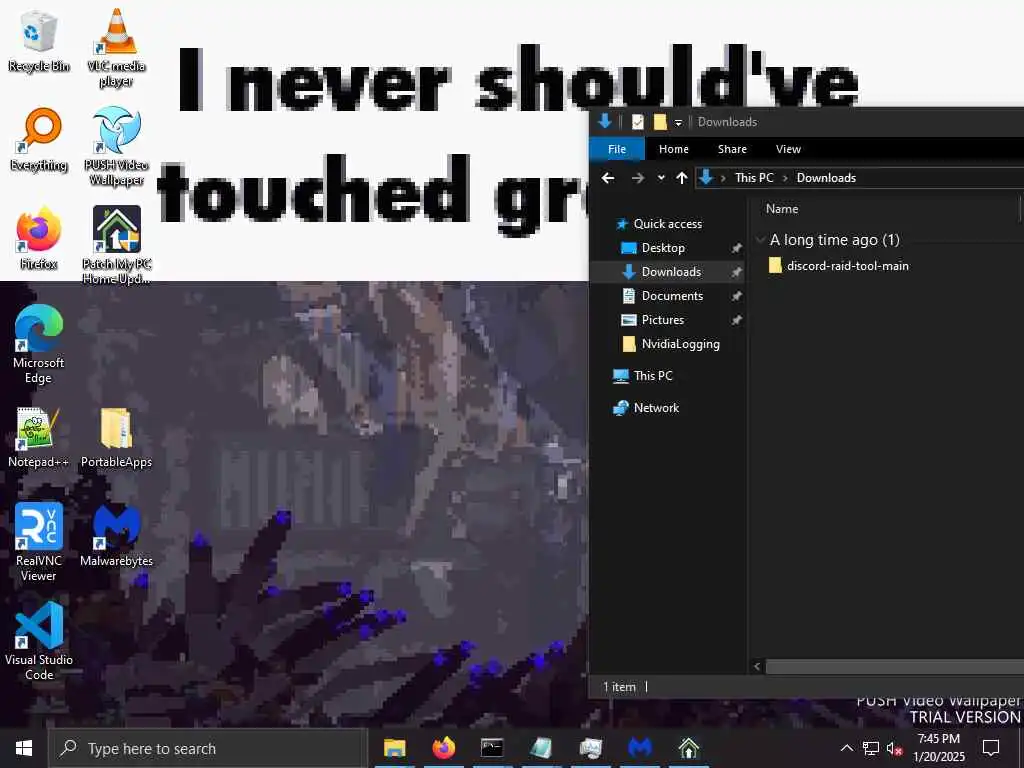Select Quick access in navigation pane
This screenshot has width=1024, height=768.
click(x=660, y=224)
